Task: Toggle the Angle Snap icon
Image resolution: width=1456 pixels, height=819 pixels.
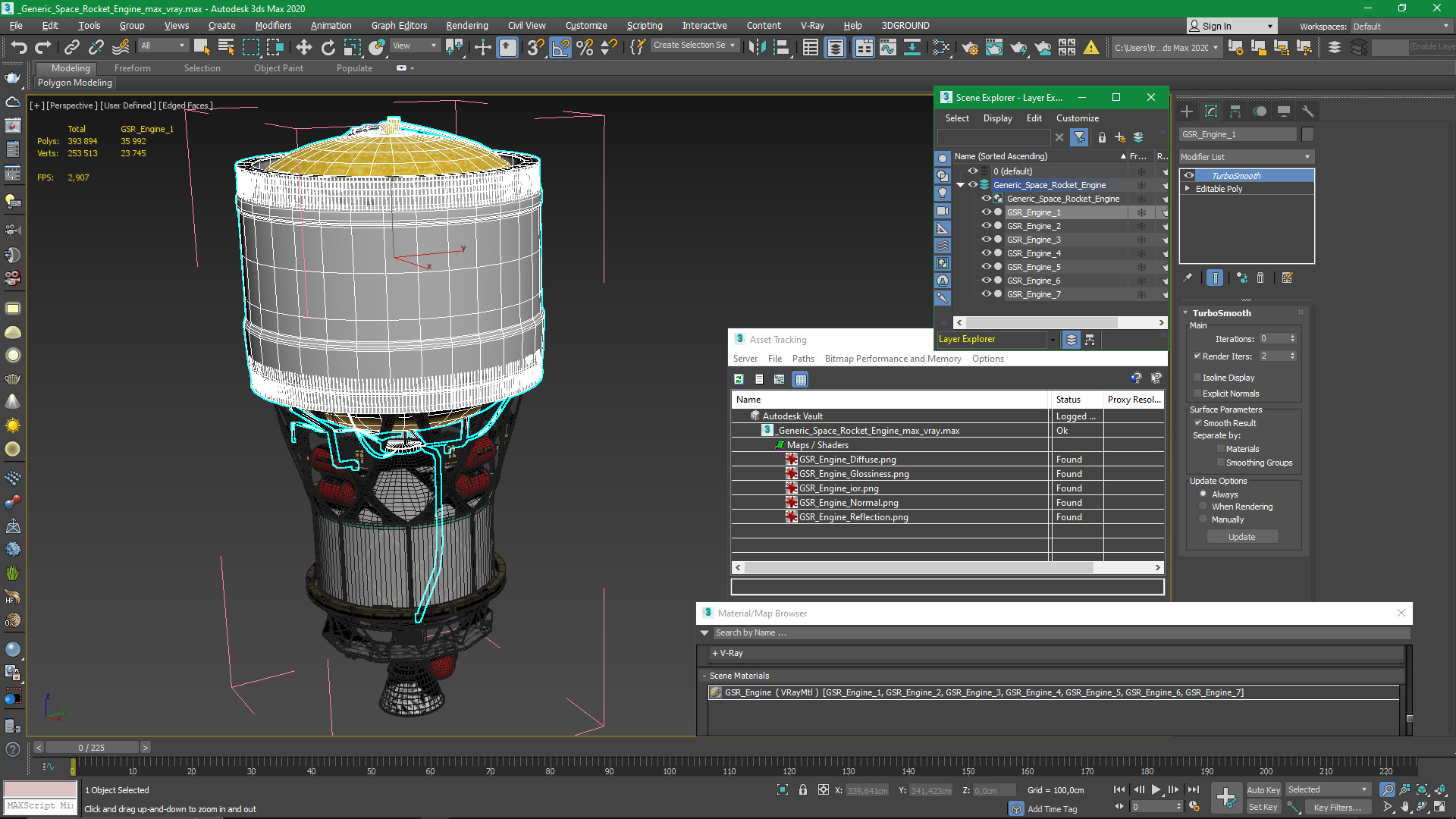Action: pyautogui.click(x=560, y=47)
